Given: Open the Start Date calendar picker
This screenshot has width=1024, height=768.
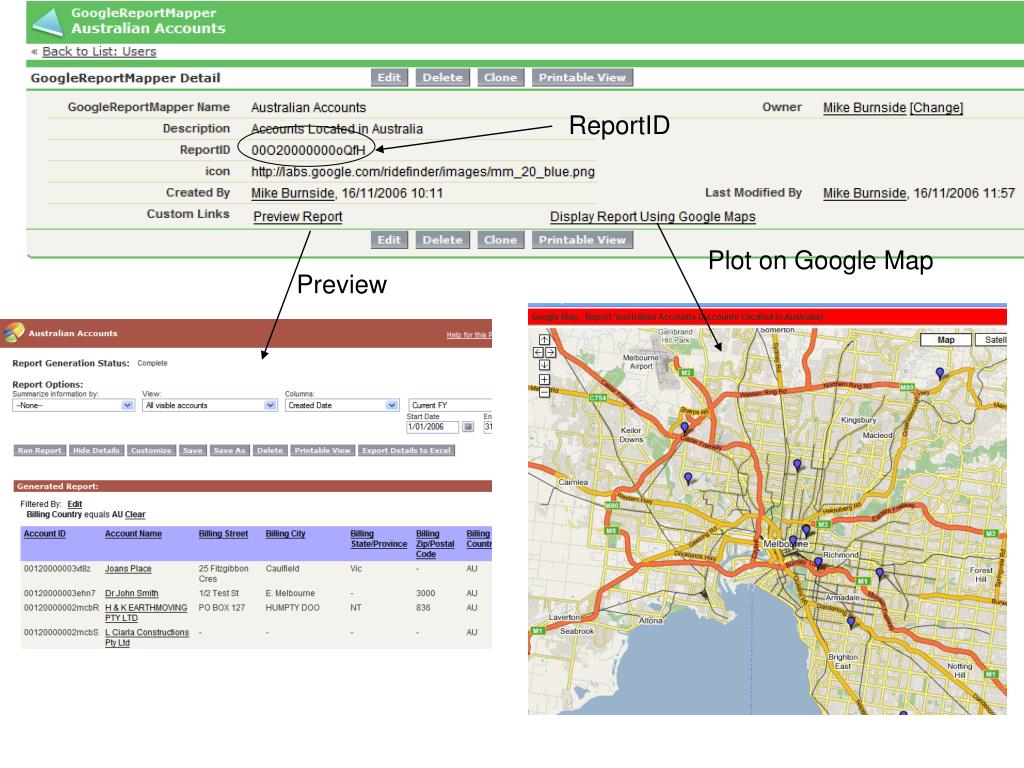Looking at the screenshot, I should point(468,427).
